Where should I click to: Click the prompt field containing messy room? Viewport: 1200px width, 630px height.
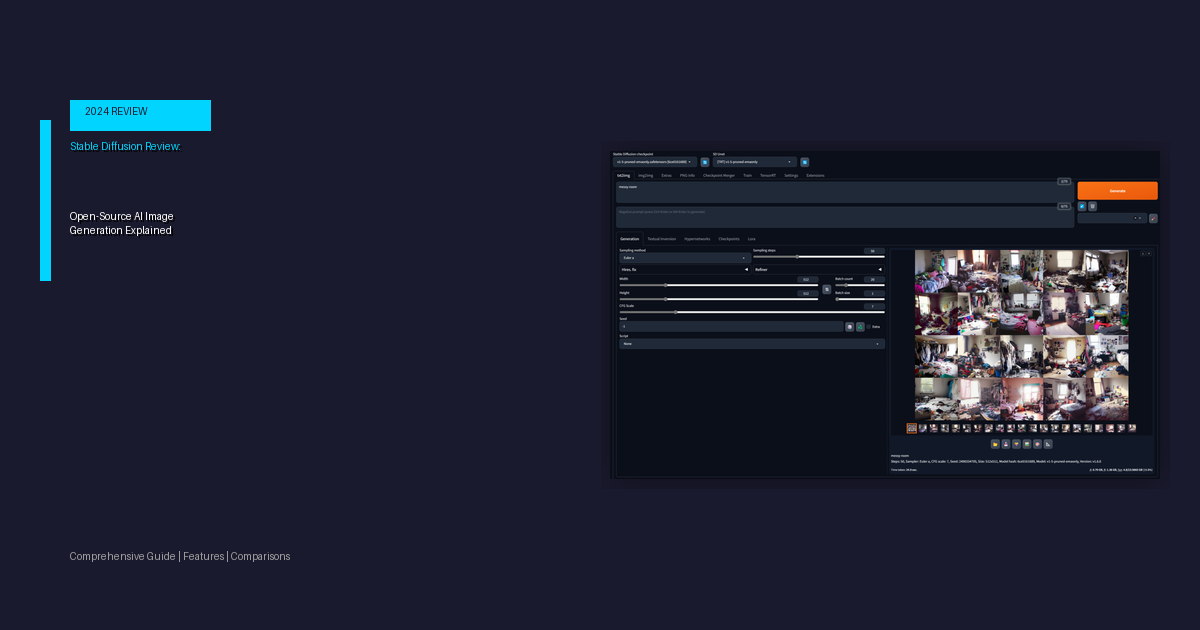point(844,192)
